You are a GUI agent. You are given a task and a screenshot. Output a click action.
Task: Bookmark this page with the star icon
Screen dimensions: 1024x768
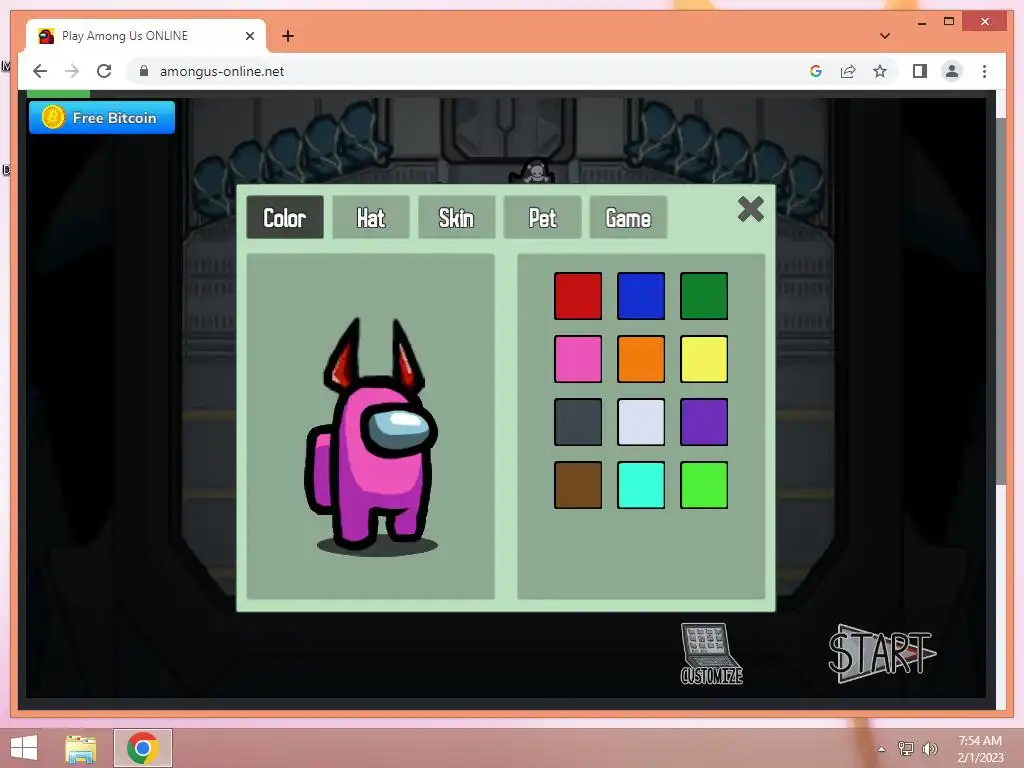[880, 71]
